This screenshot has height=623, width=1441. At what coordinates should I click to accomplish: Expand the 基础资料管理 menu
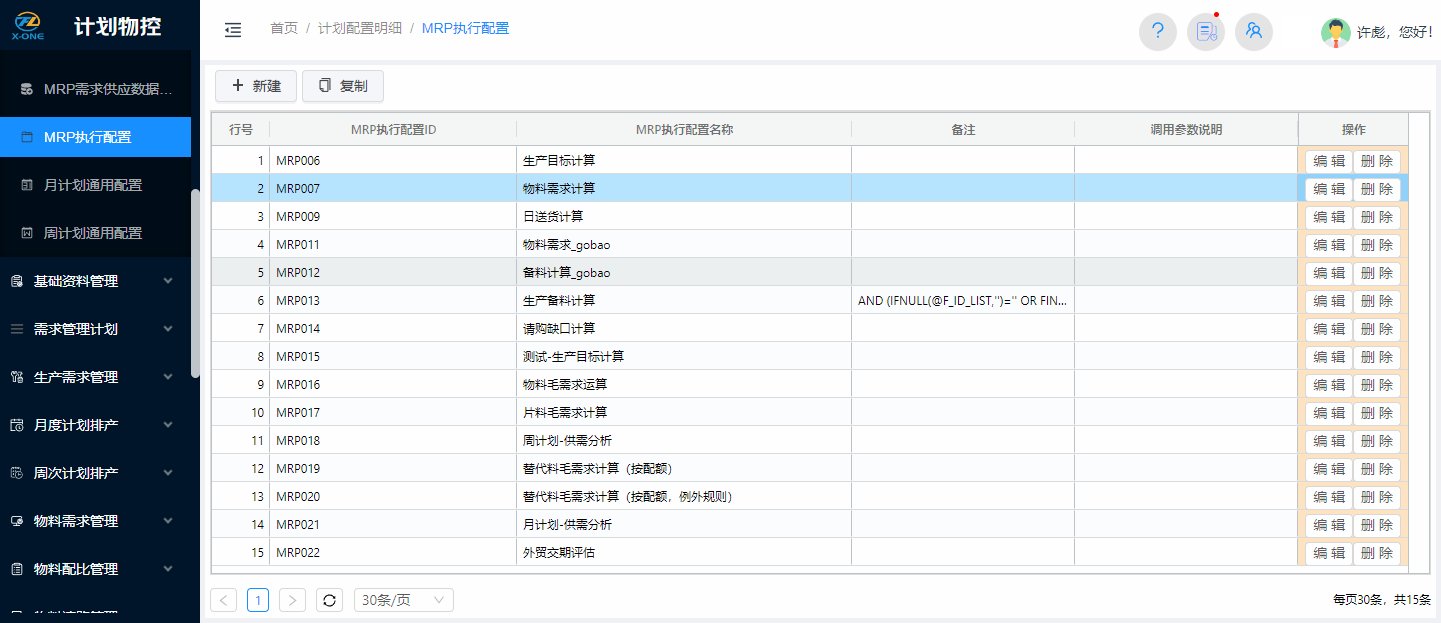click(x=92, y=281)
